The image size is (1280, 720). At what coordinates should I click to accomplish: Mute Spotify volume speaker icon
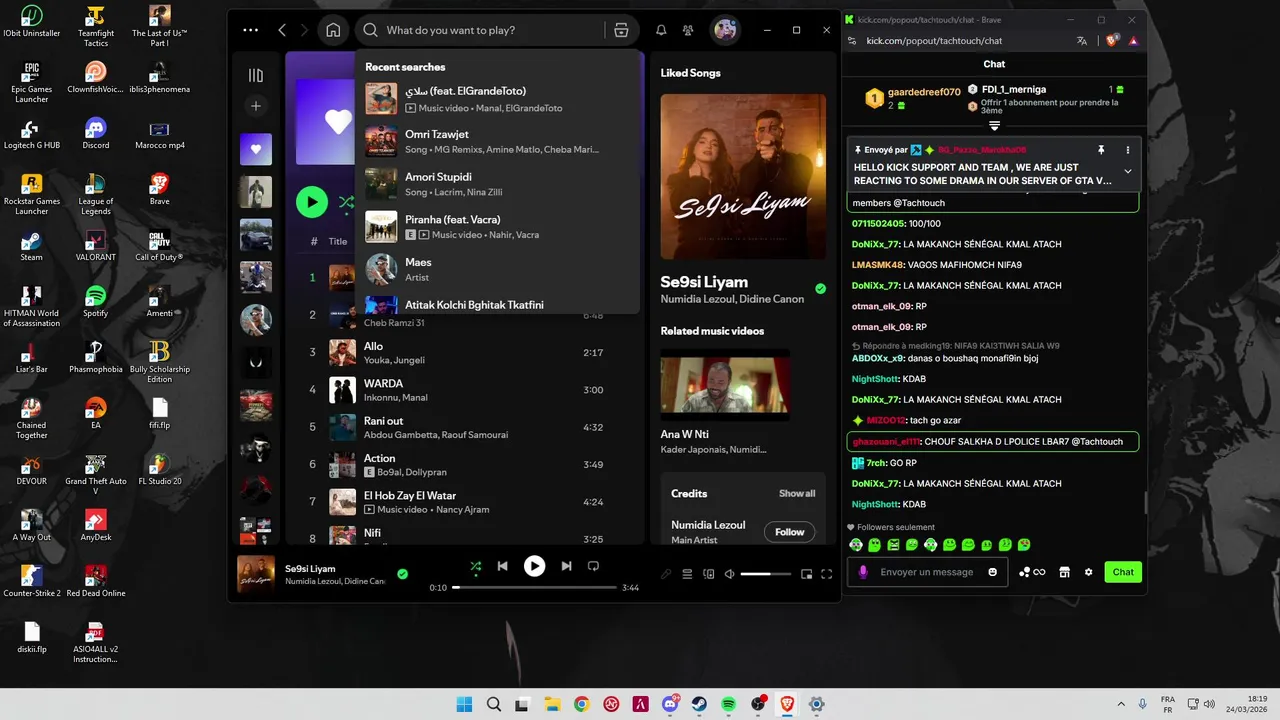pos(730,574)
